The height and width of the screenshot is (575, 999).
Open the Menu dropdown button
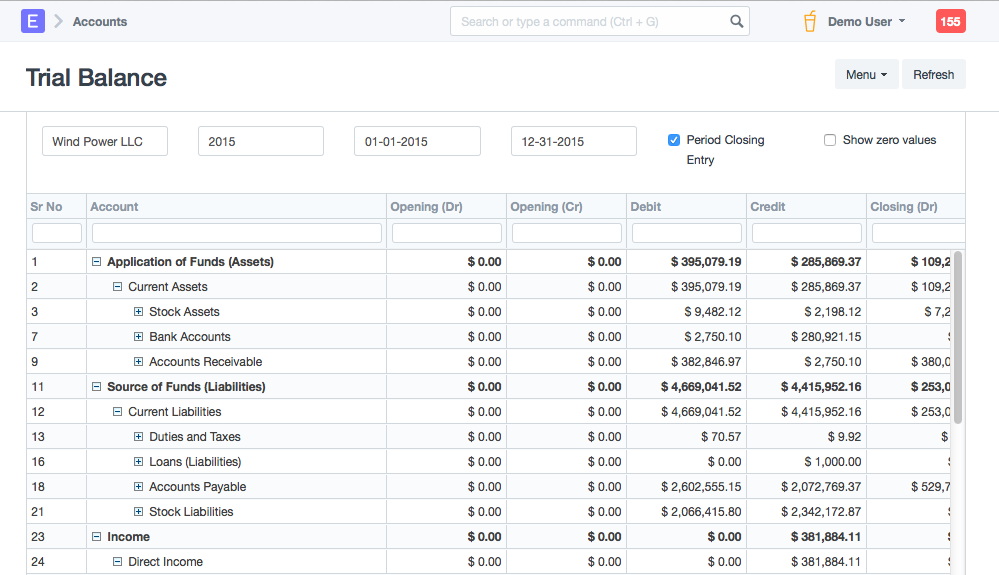pyautogui.click(x=866, y=75)
